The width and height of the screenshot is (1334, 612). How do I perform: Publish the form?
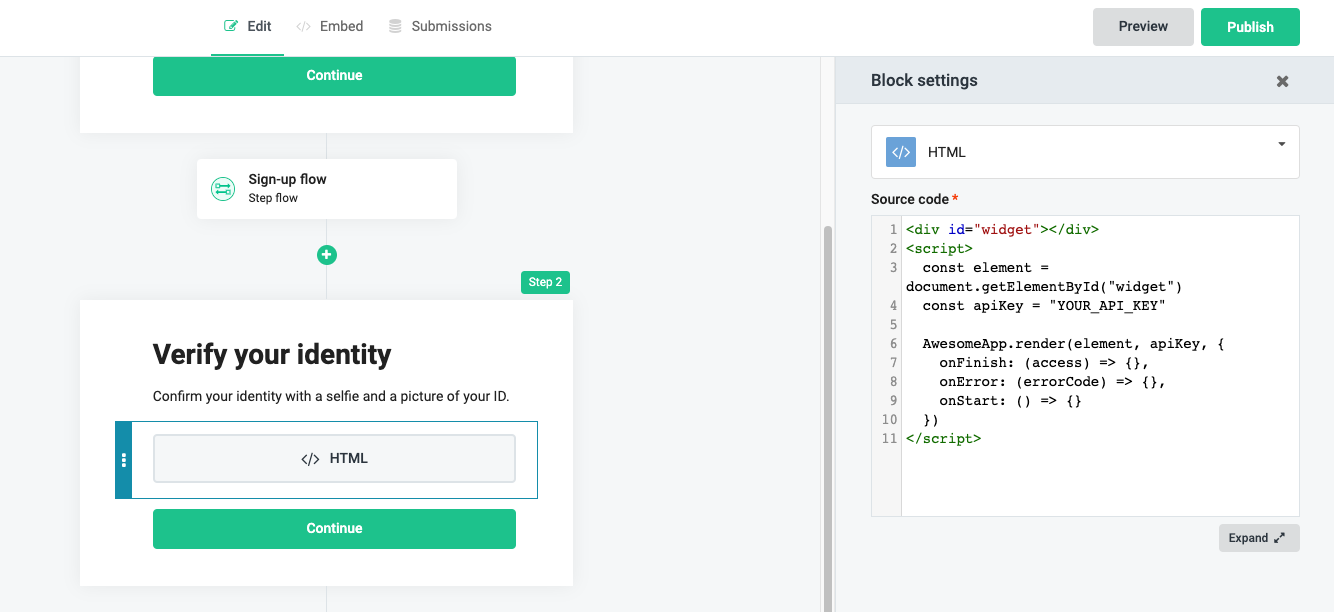(x=1250, y=27)
